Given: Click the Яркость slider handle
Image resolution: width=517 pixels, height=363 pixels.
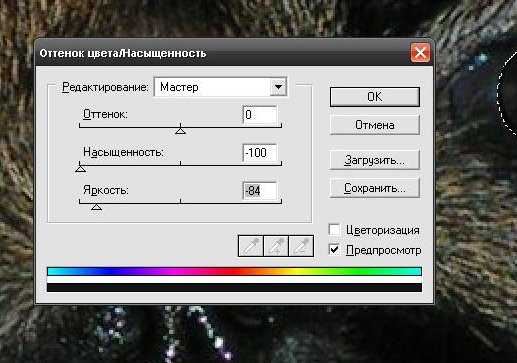Looking at the screenshot, I should 96,207.
